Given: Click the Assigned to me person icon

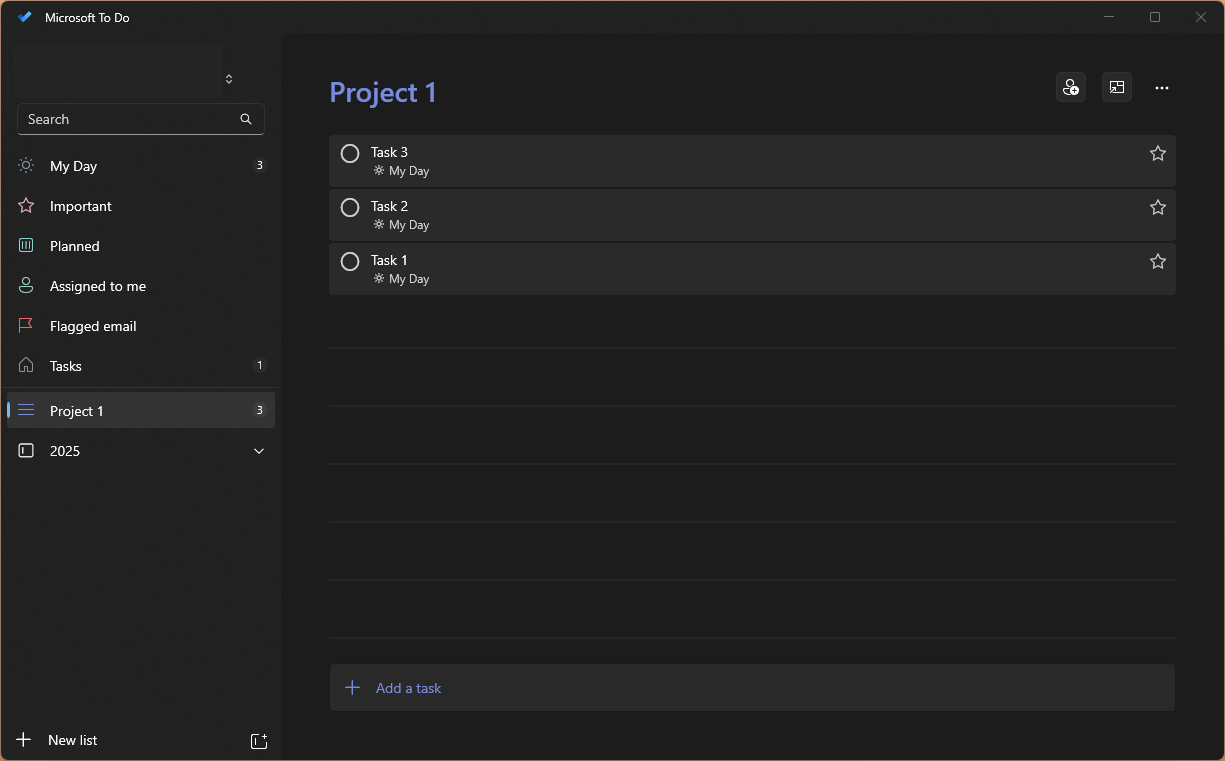Looking at the screenshot, I should tap(26, 285).
